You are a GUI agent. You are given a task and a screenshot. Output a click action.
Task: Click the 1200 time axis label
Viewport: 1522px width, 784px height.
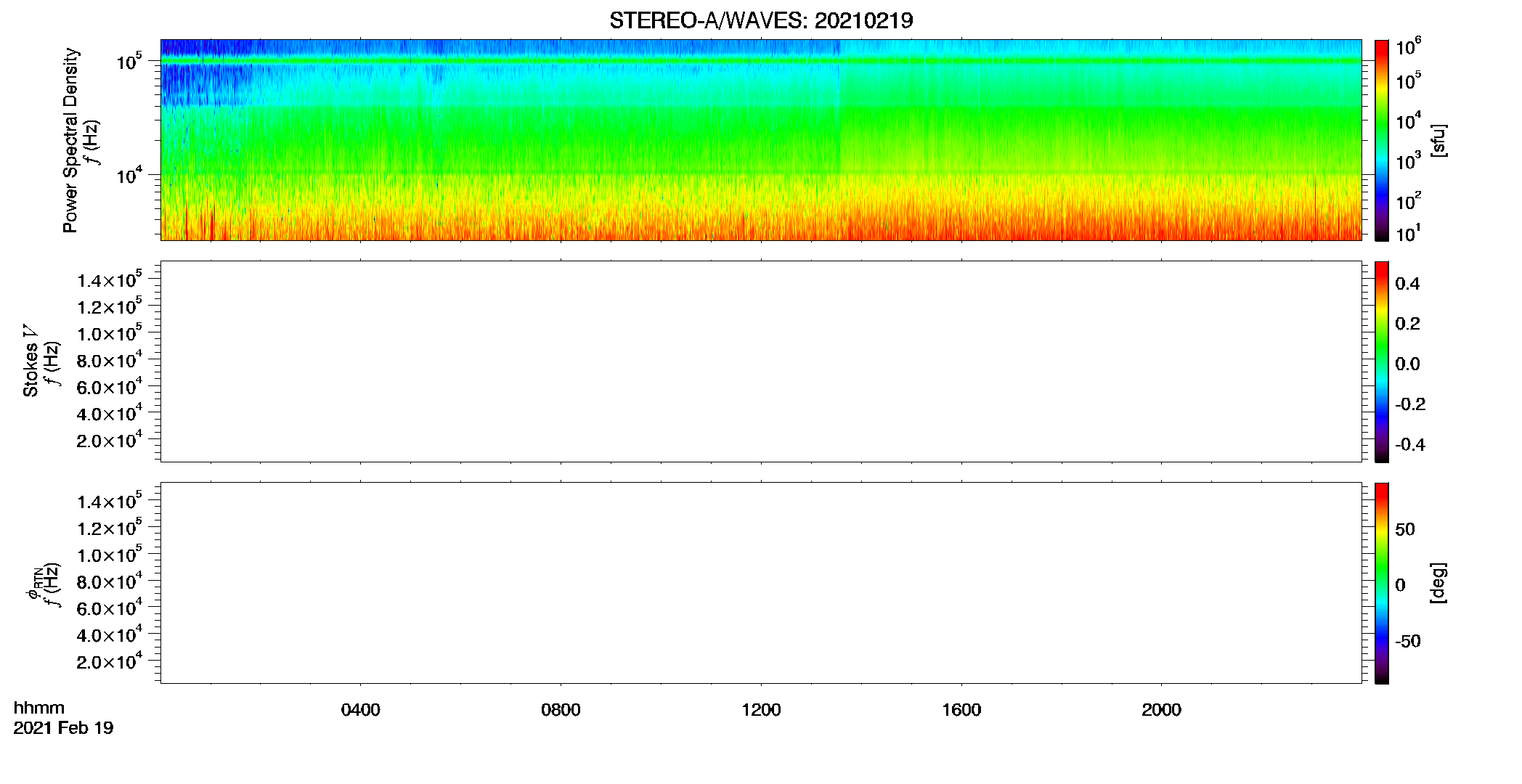point(761,710)
